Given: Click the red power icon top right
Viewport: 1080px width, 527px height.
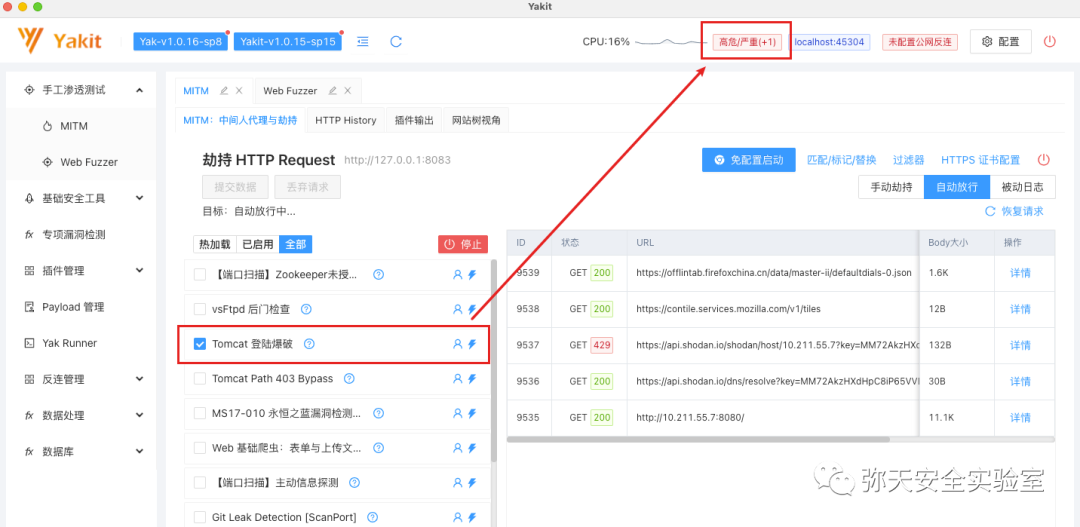Looking at the screenshot, I should (1049, 41).
